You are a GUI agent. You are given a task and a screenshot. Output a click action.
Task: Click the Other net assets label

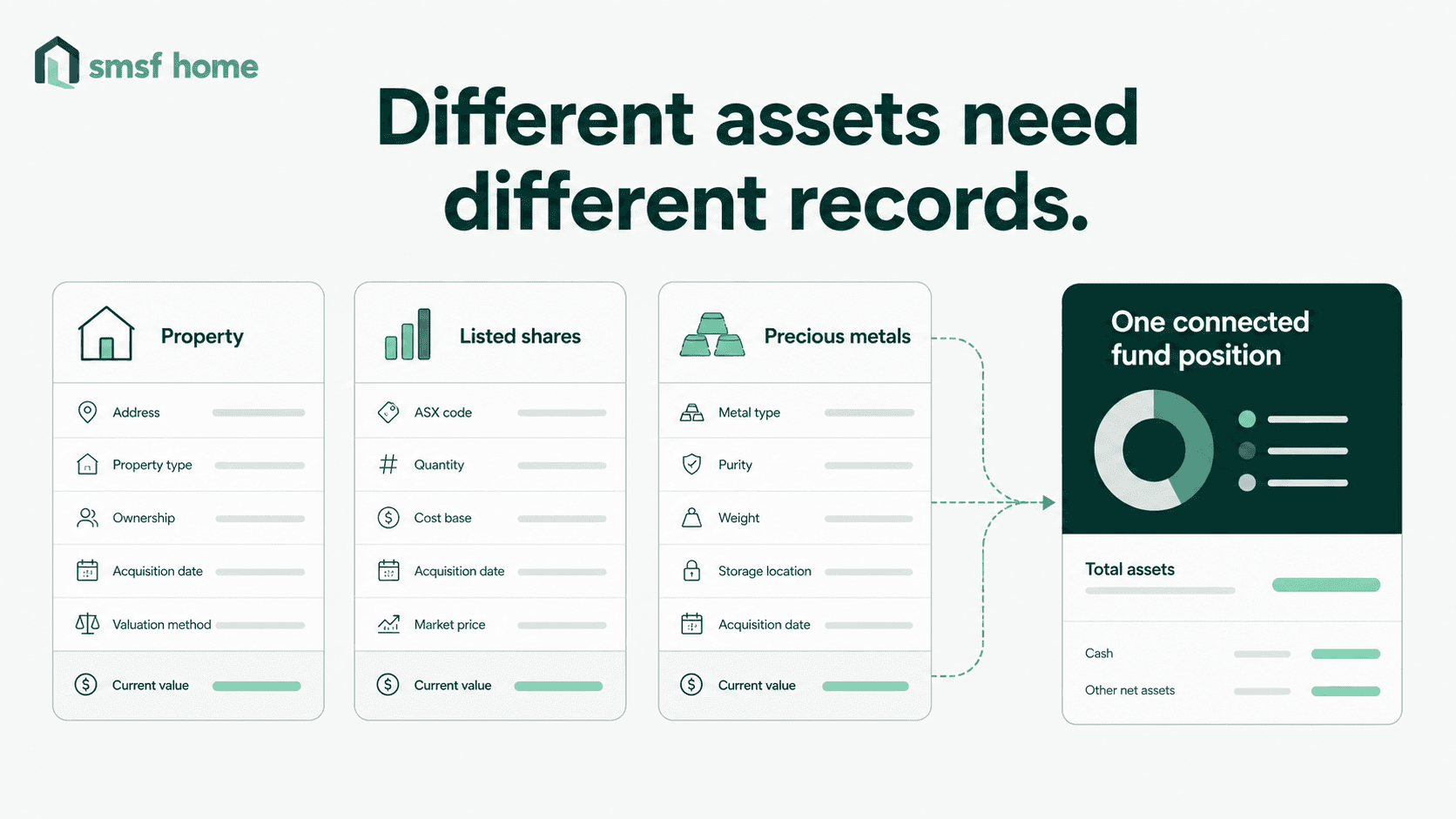coord(1129,690)
